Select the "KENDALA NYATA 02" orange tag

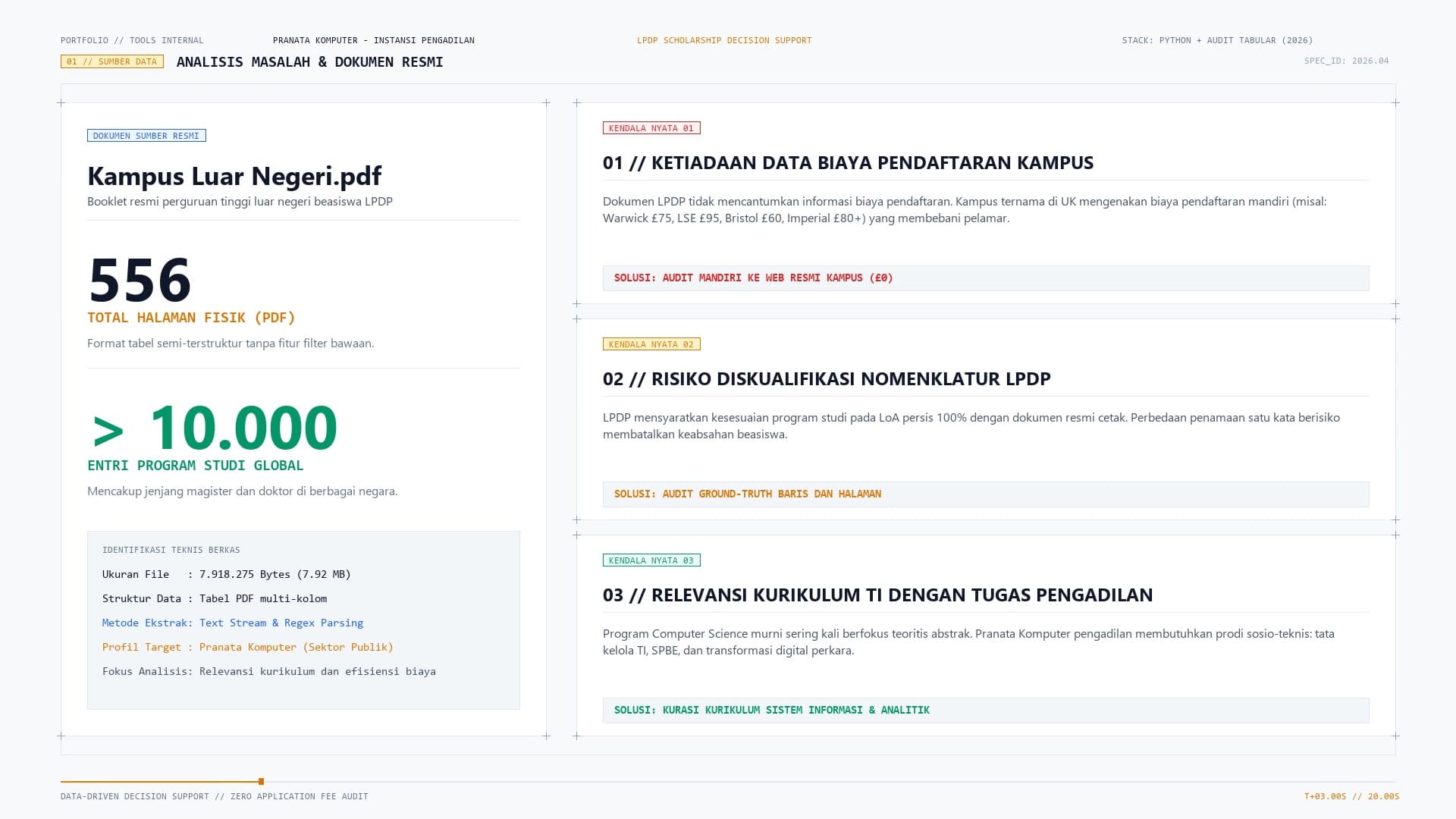[x=651, y=344]
